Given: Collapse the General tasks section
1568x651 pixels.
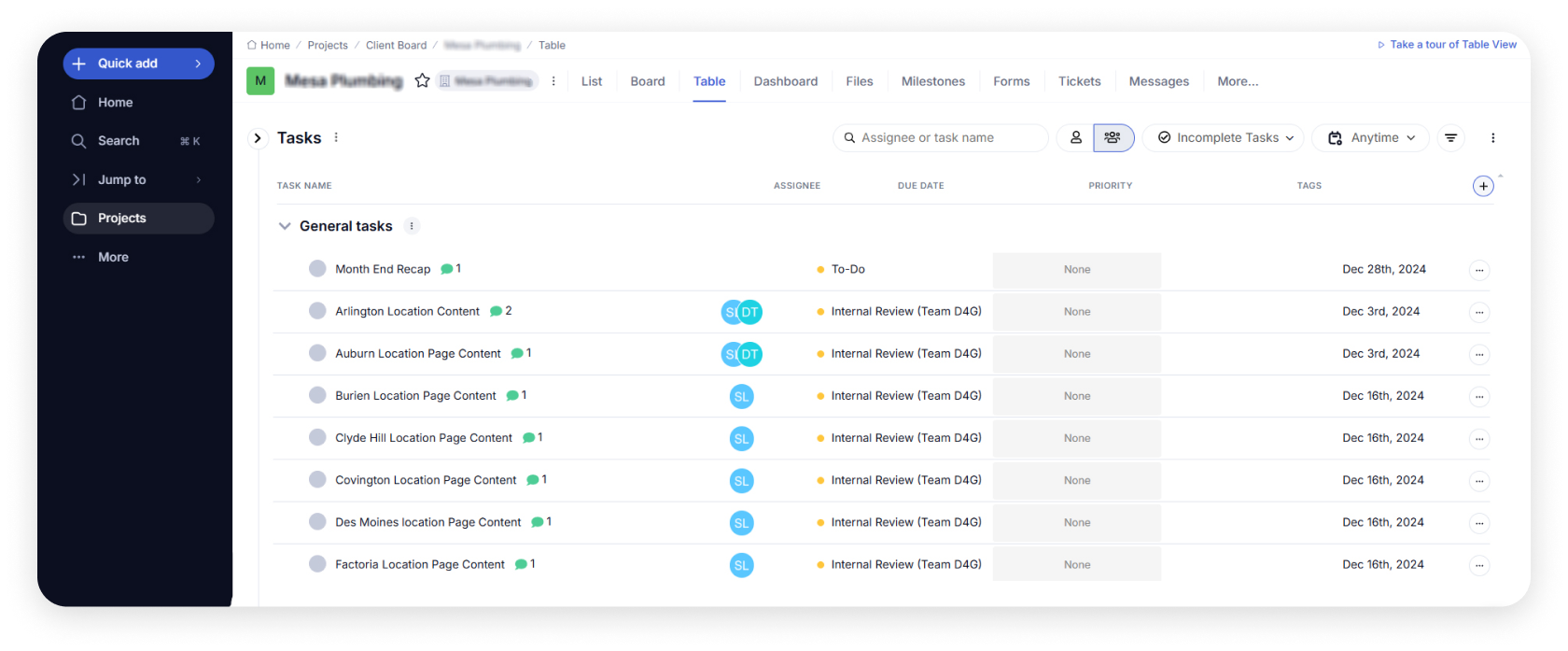Looking at the screenshot, I should tap(285, 226).
